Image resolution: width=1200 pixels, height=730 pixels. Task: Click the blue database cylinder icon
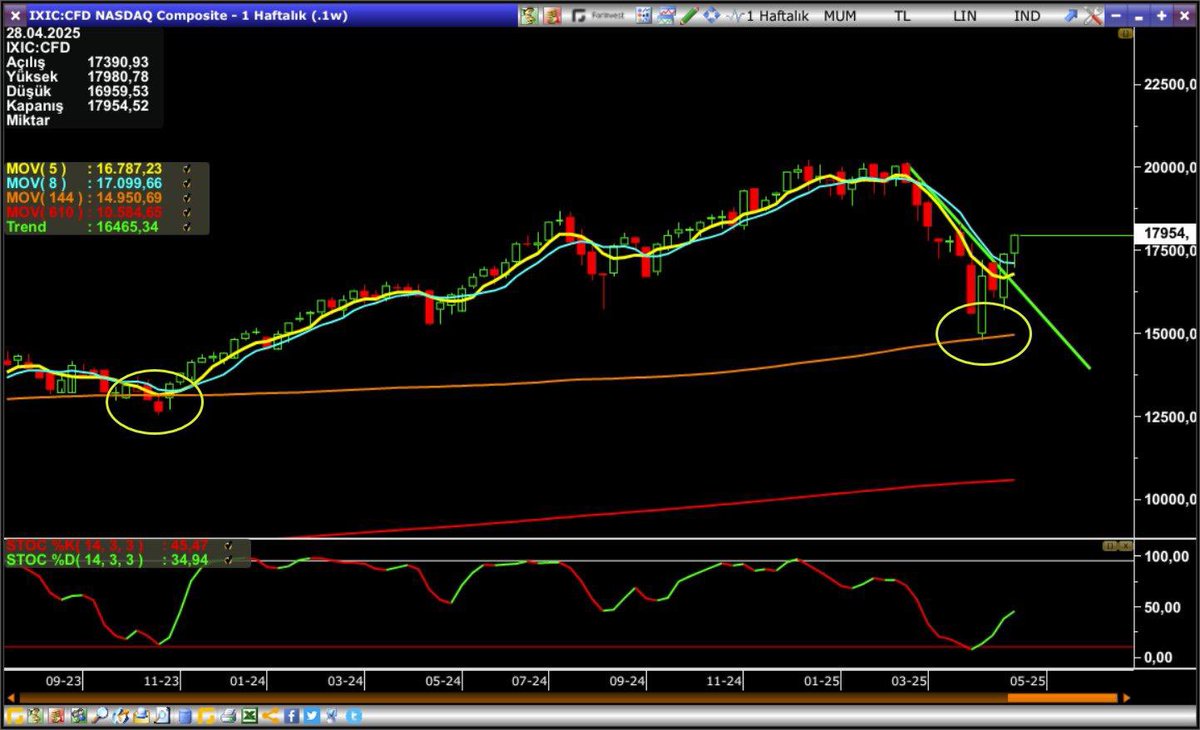[x=185, y=716]
